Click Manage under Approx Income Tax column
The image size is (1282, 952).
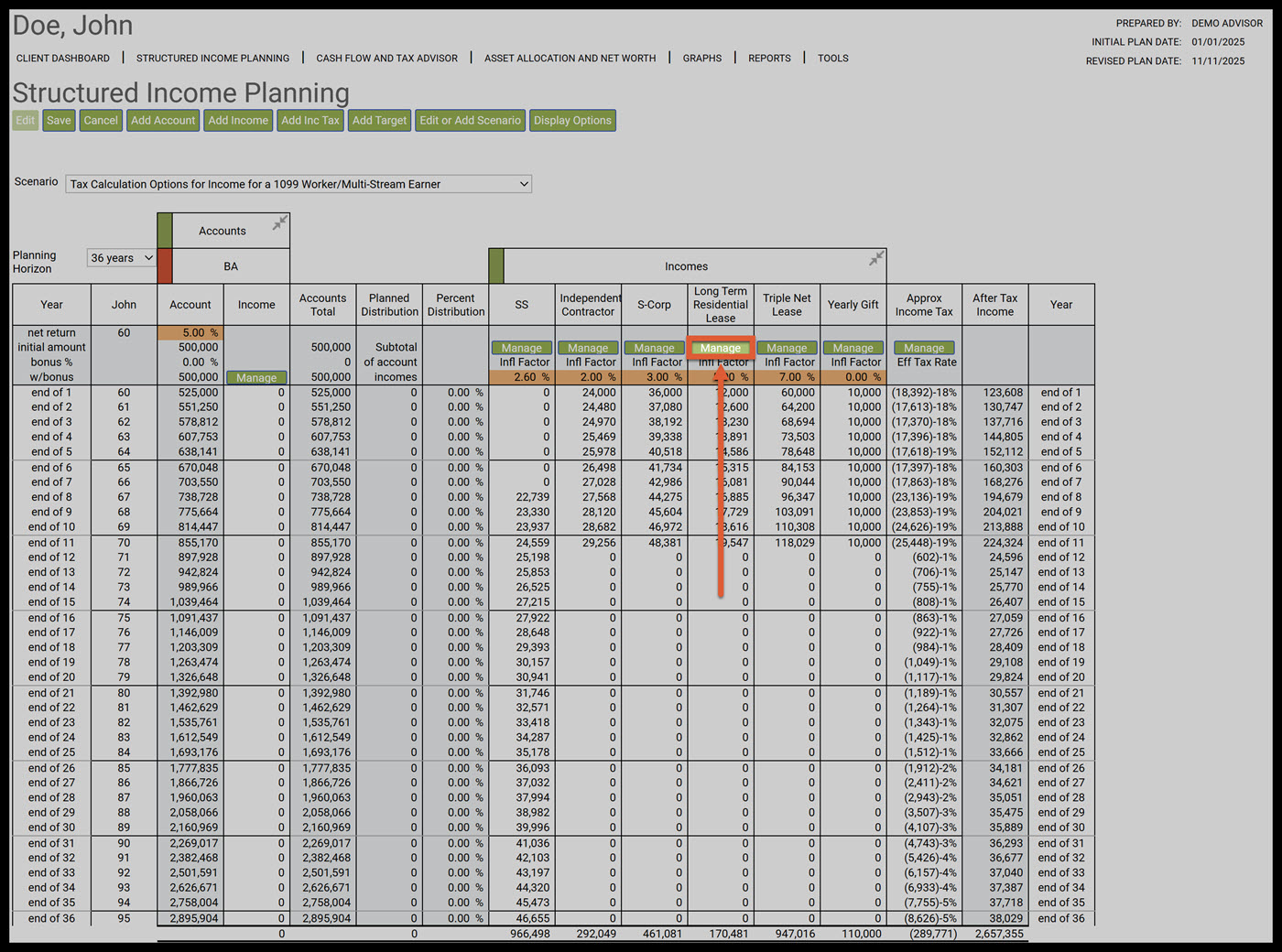coord(924,348)
